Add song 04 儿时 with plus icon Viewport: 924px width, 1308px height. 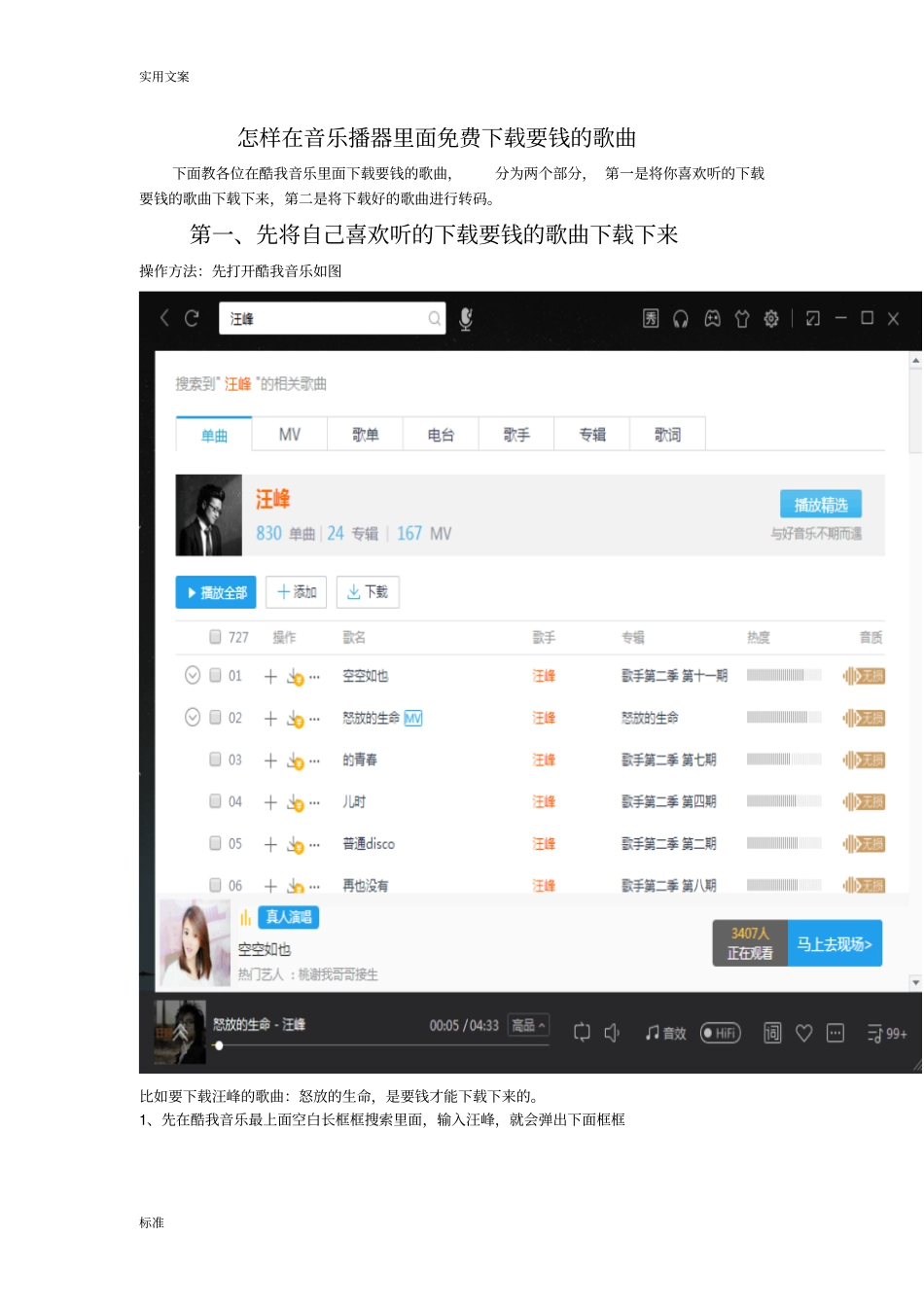tap(270, 802)
